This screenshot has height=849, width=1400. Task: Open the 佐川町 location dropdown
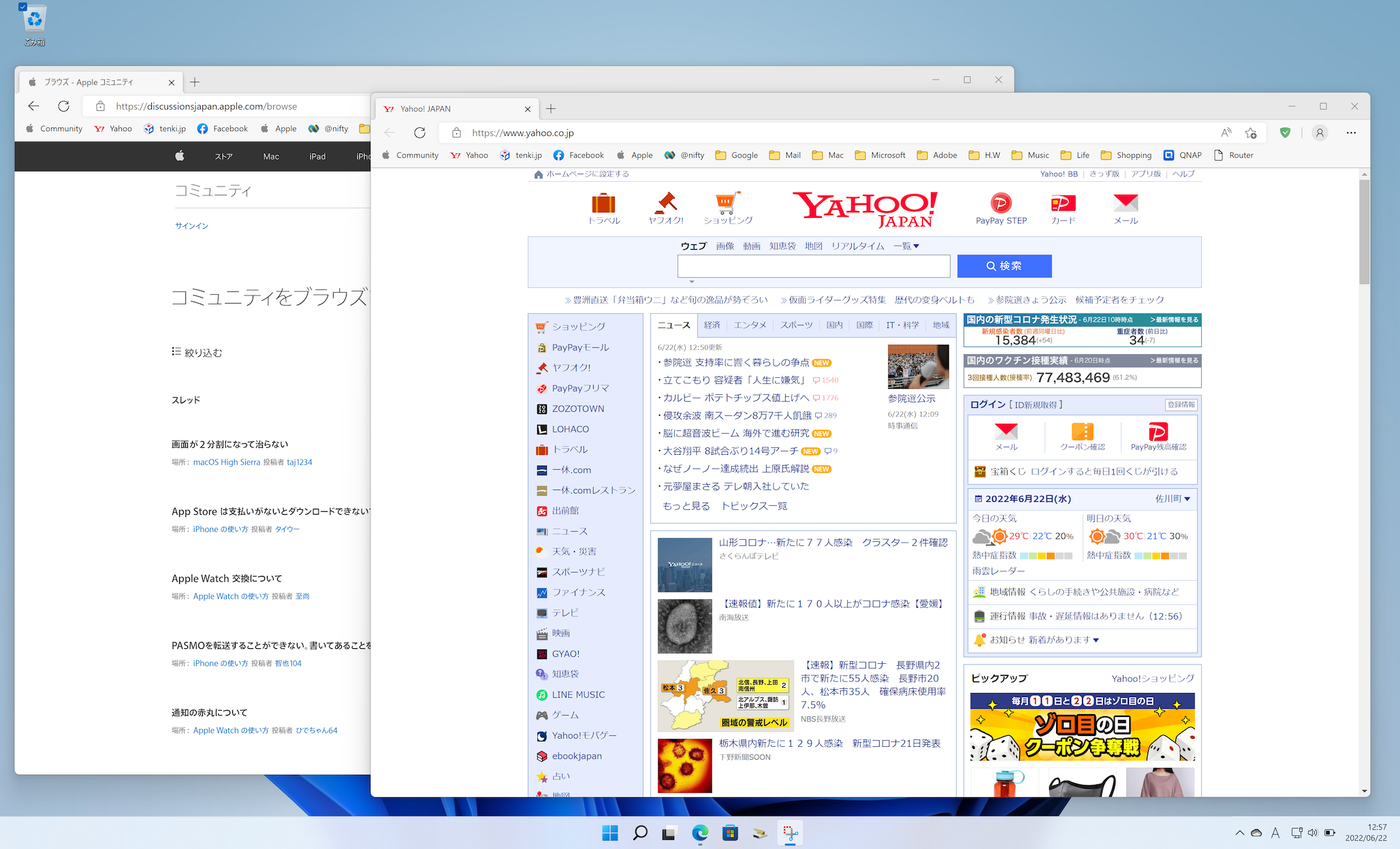[1173, 498]
